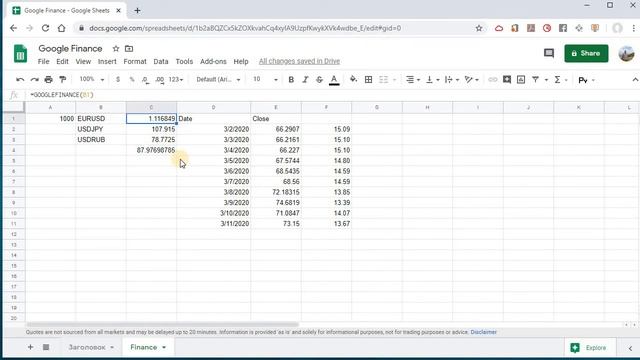Click All changes saved in Drive link
This screenshot has width=640, height=360.
tap(299, 61)
